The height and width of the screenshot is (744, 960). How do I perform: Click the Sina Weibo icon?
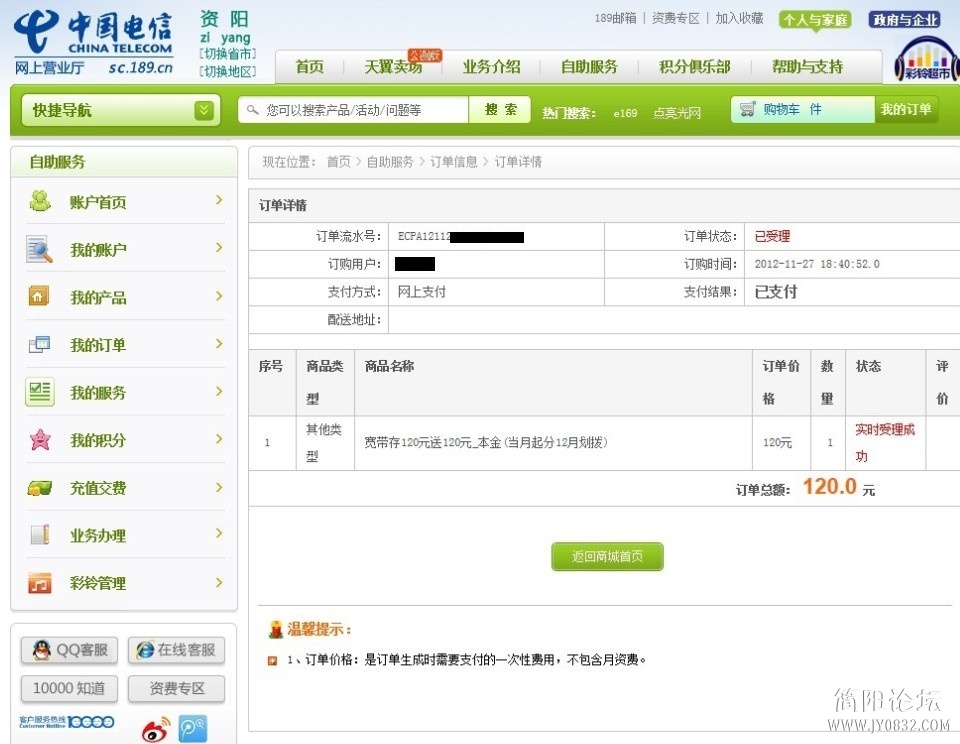pos(156,729)
